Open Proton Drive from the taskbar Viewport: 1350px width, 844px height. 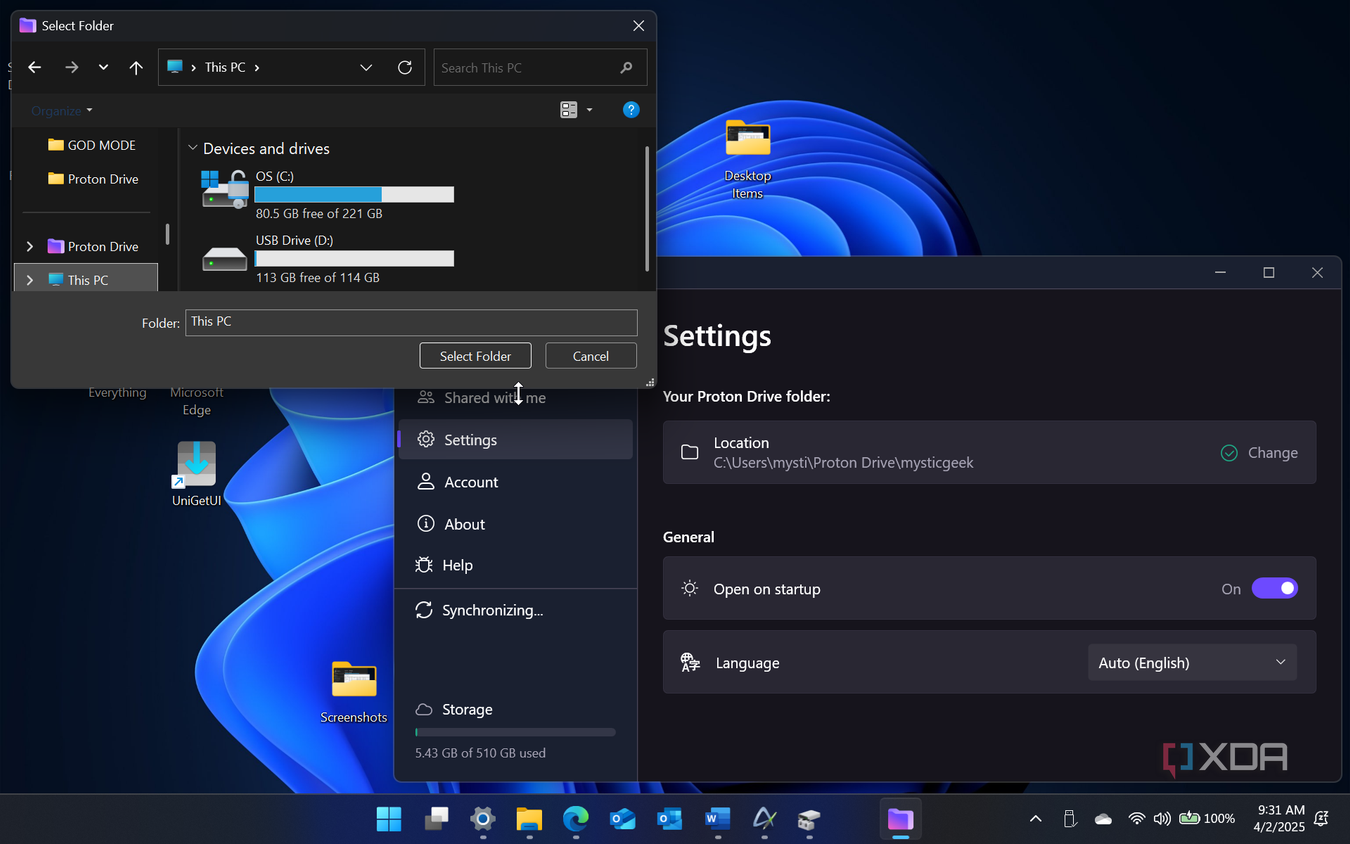click(x=900, y=819)
